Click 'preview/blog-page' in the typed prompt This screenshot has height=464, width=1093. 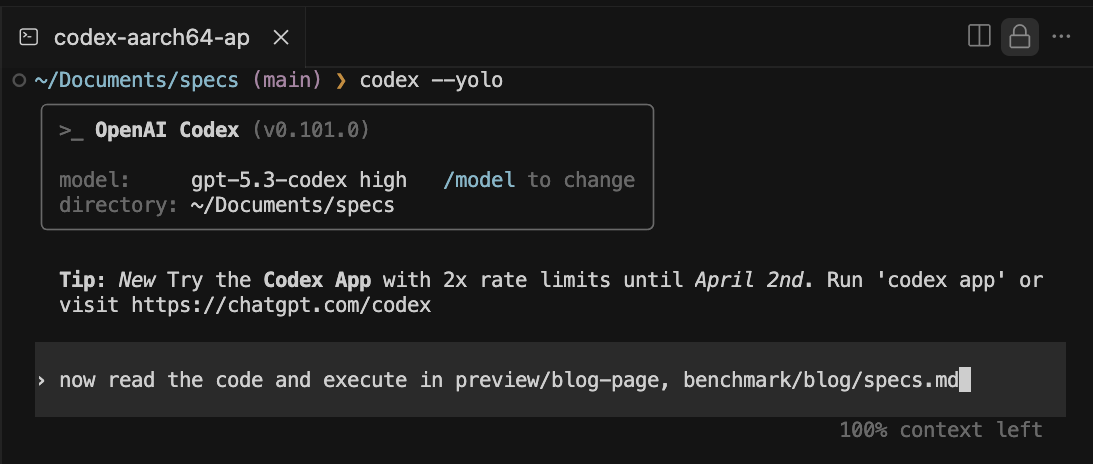click(558, 380)
